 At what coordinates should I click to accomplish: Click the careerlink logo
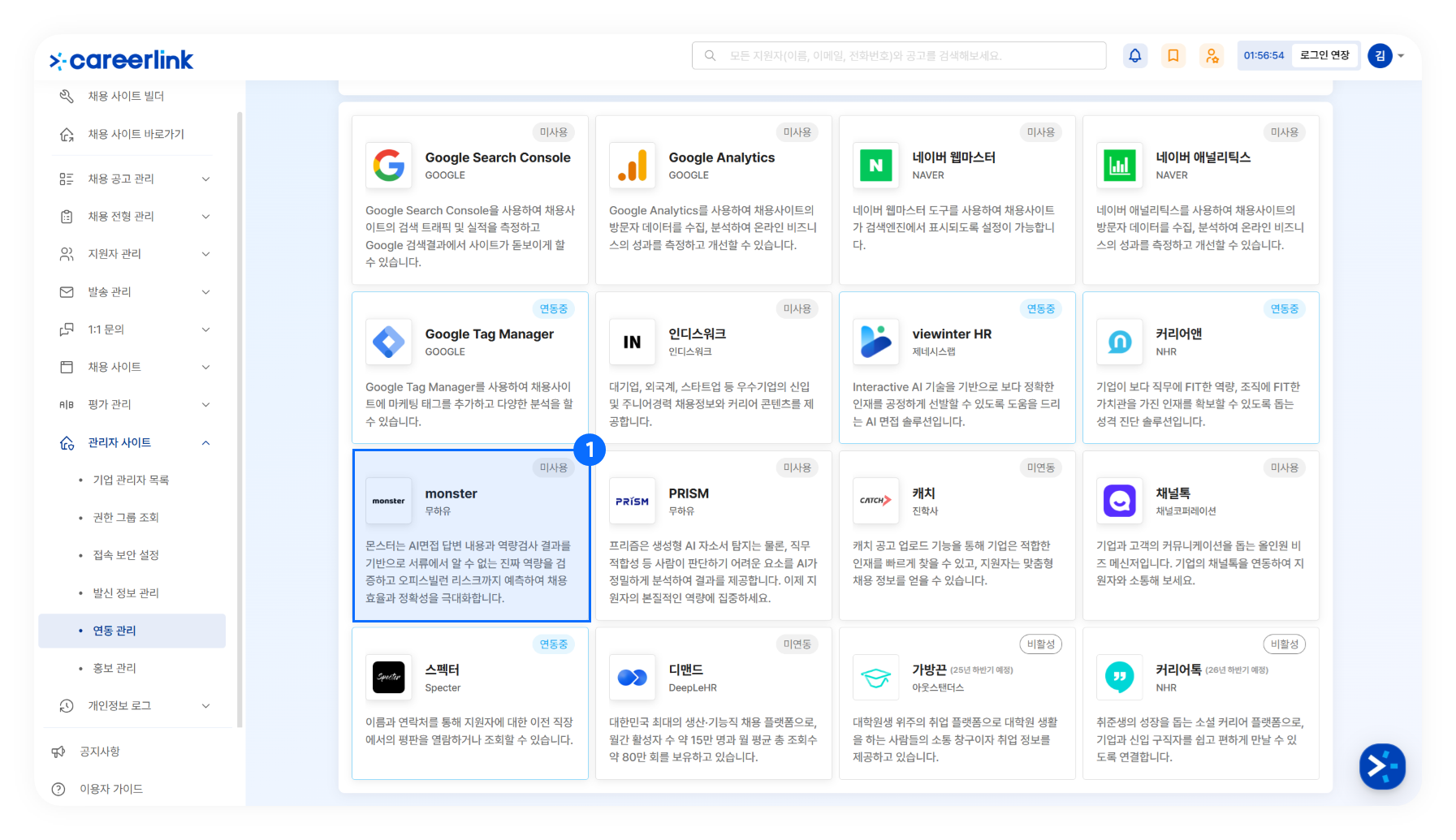pos(122,60)
